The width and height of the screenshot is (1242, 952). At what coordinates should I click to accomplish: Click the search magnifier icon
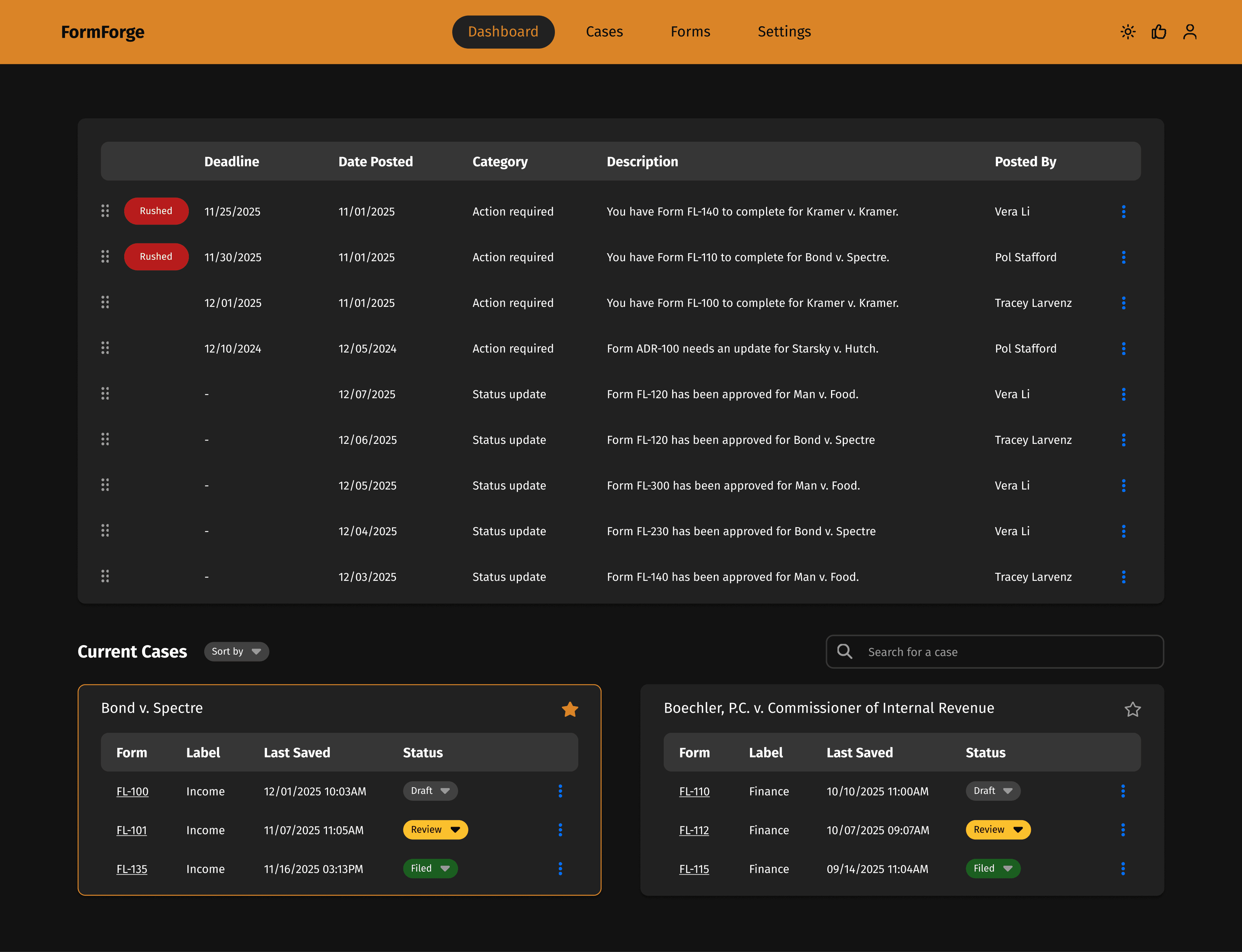coord(844,652)
